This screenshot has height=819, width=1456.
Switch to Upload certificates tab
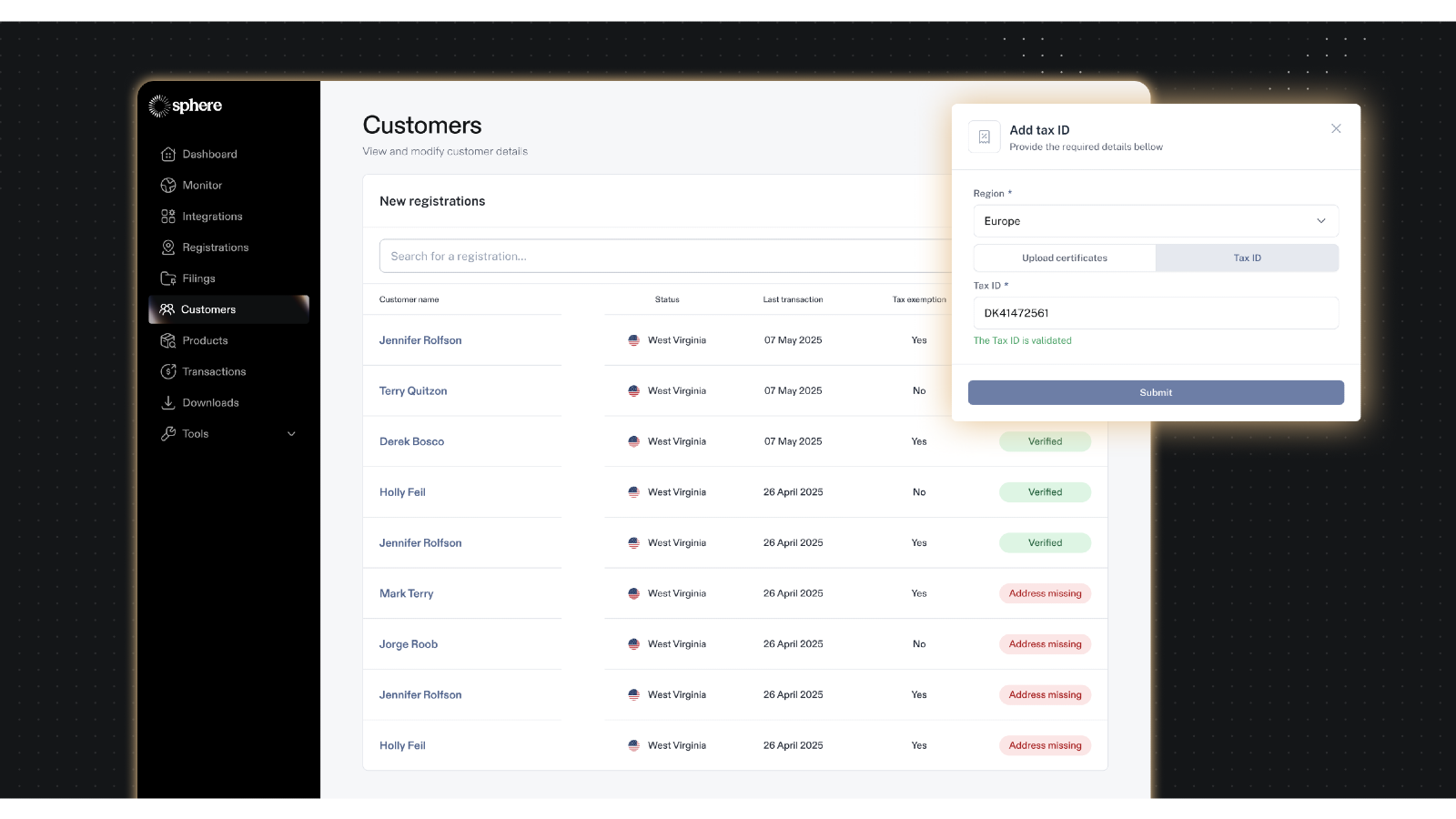coord(1064,258)
